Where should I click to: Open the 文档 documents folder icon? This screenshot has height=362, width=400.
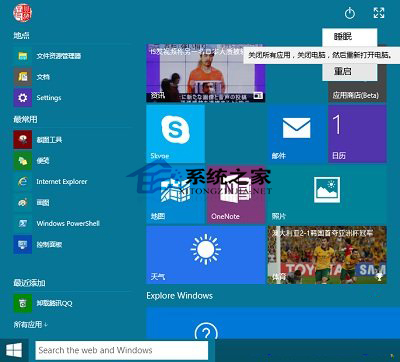23,77
